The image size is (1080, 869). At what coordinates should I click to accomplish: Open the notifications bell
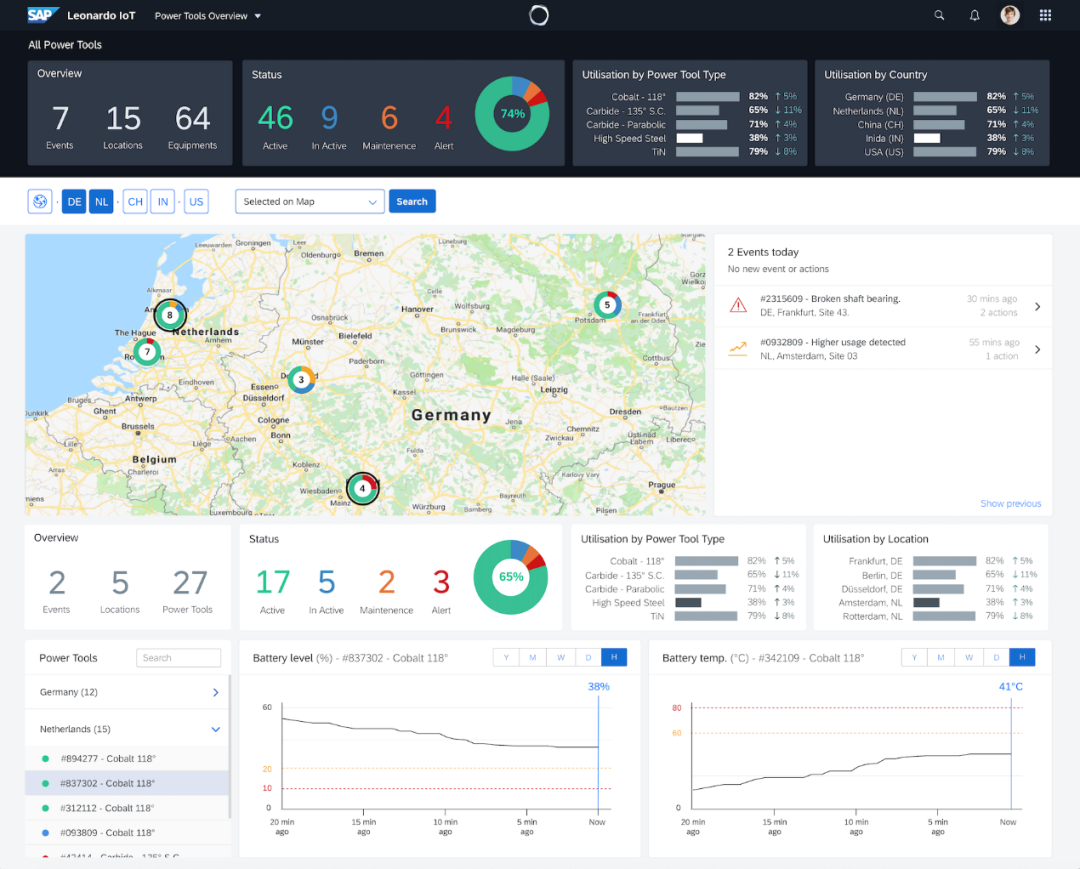pyautogui.click(x=975, y=15)
